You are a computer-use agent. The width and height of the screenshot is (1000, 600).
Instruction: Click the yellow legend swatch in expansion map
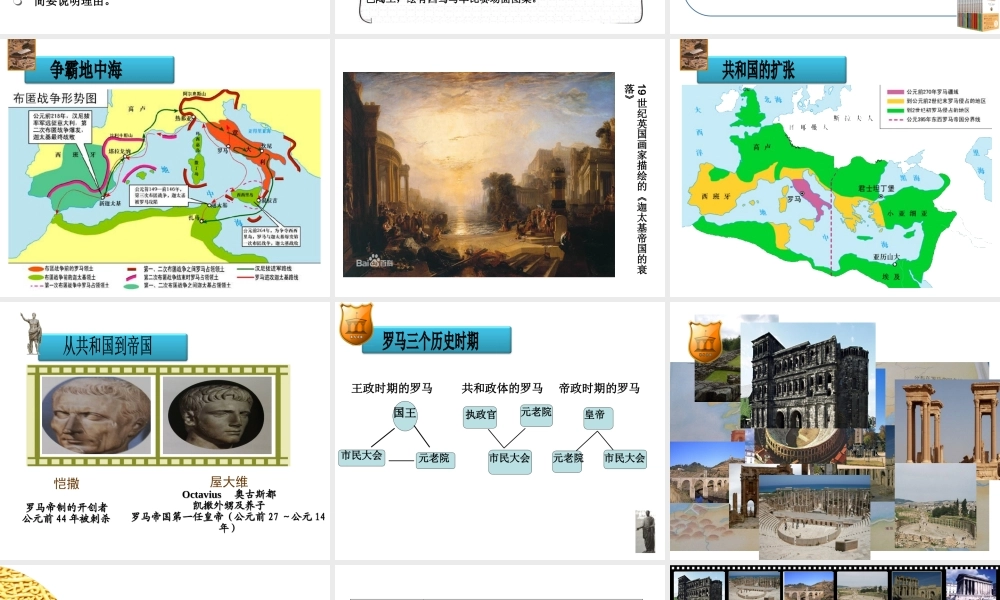[895, 101]
